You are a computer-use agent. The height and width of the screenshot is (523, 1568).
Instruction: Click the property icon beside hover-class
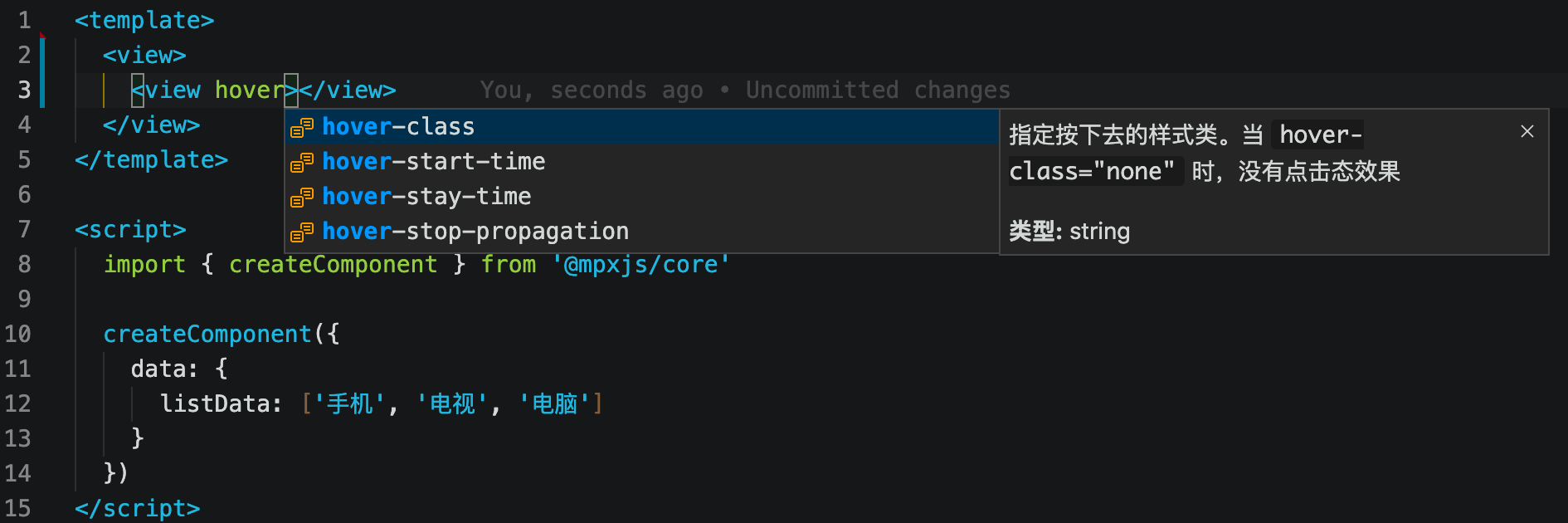tap(301, 127)
